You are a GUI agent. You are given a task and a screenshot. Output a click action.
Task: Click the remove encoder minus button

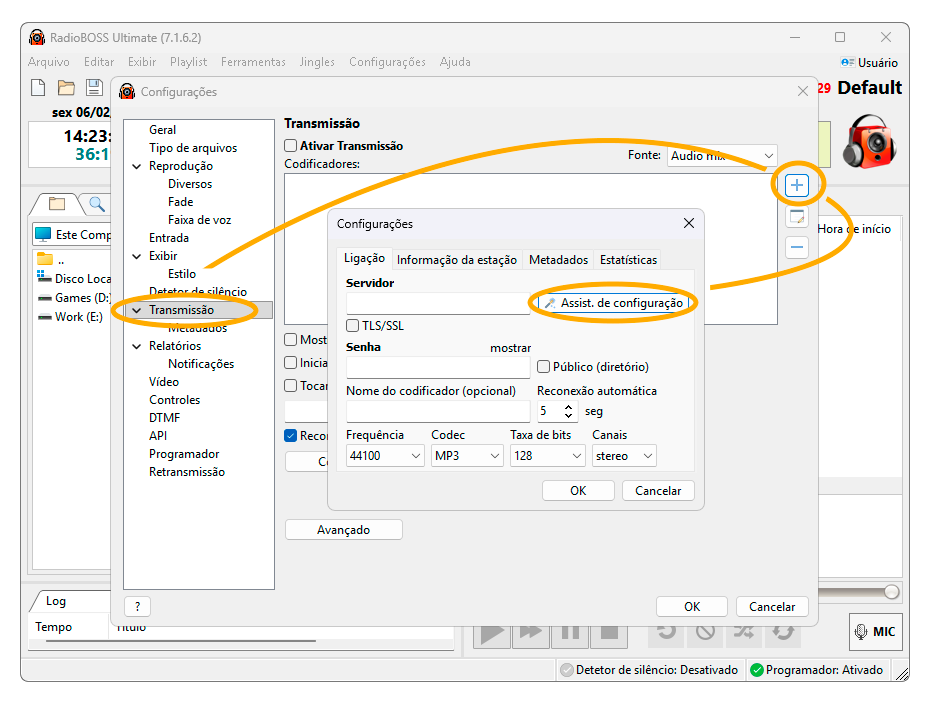[796, 247]
